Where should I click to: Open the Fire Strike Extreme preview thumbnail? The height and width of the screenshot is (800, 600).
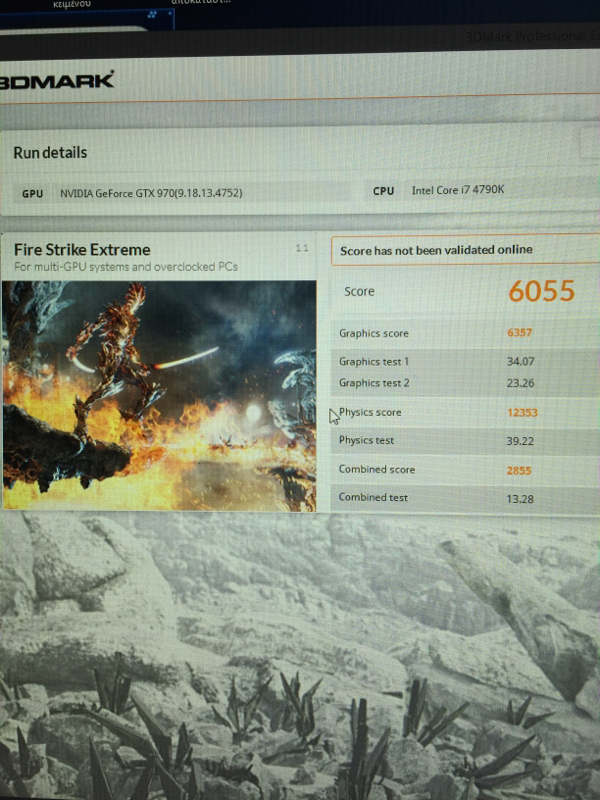pyautogui.click(x=159, y=395)
